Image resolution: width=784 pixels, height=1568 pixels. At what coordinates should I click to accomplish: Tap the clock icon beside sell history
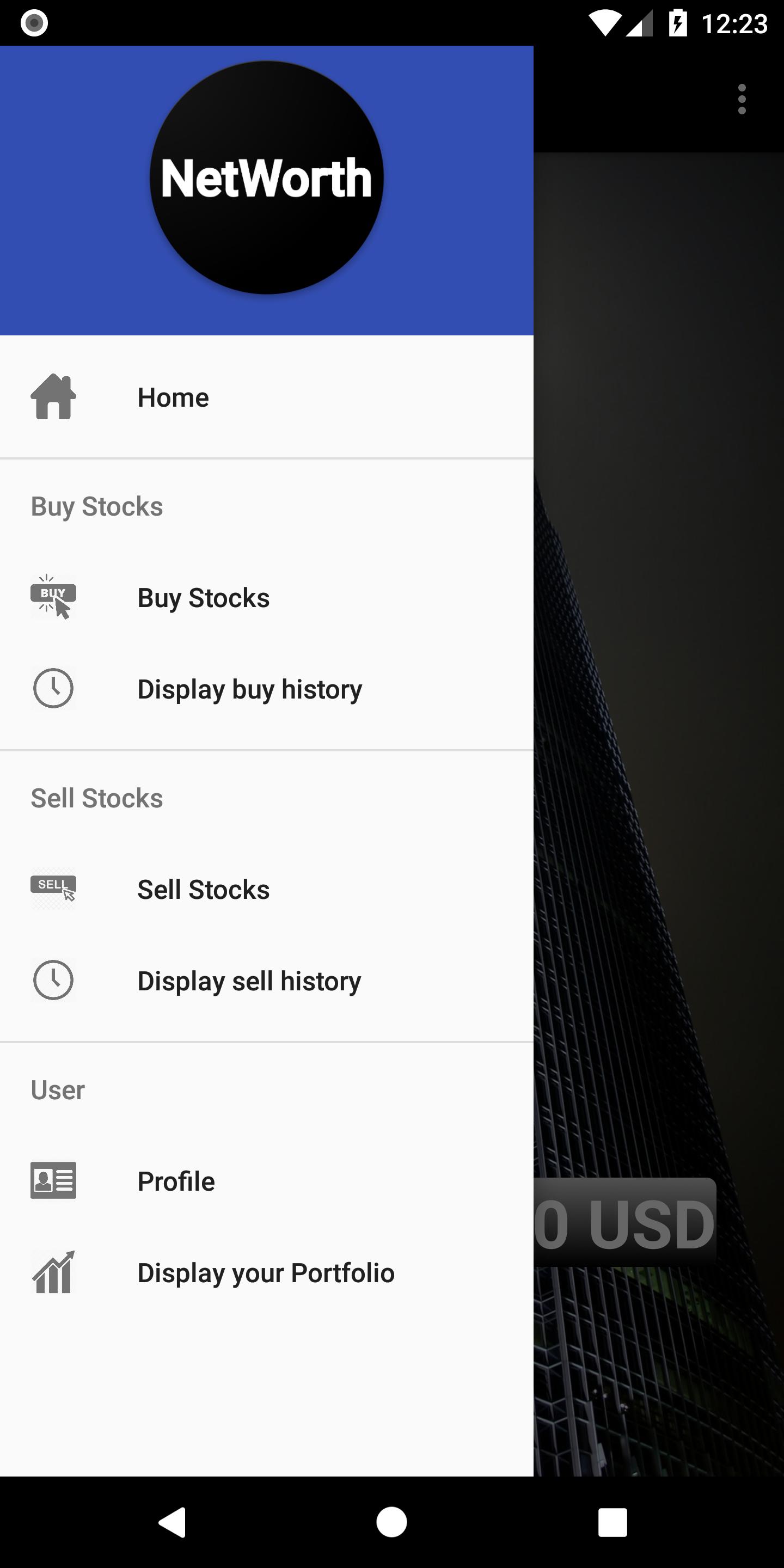tap(53, 980)
